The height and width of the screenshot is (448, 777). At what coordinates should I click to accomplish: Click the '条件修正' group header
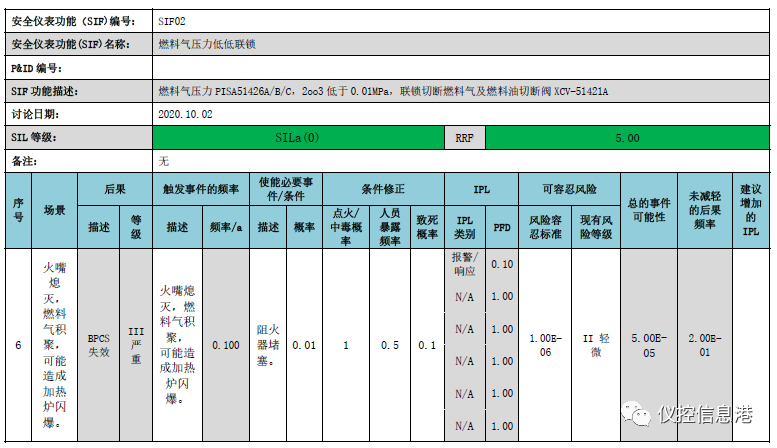pos(384,189)
